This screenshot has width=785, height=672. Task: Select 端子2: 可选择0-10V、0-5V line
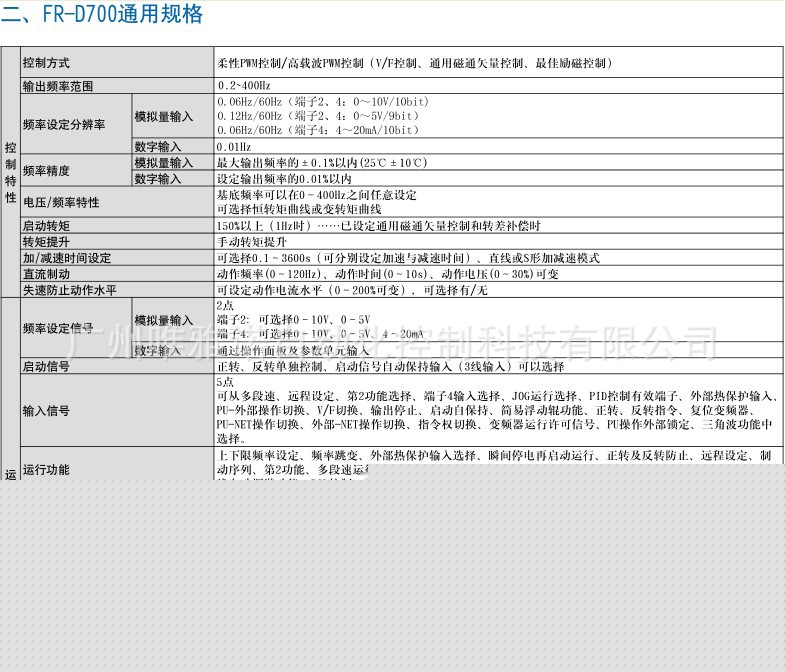coord(293,319)
